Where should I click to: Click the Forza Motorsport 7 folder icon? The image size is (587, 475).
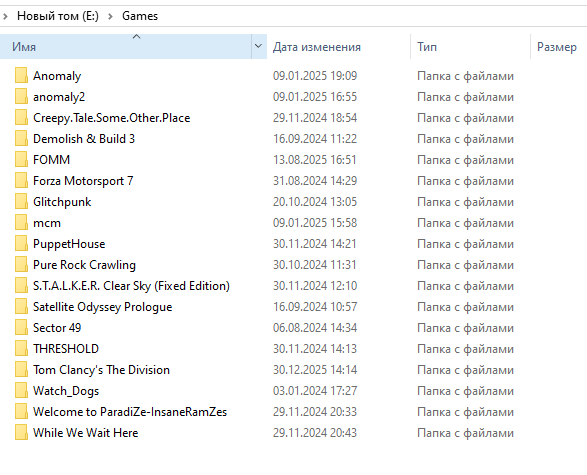pos(21,180)
